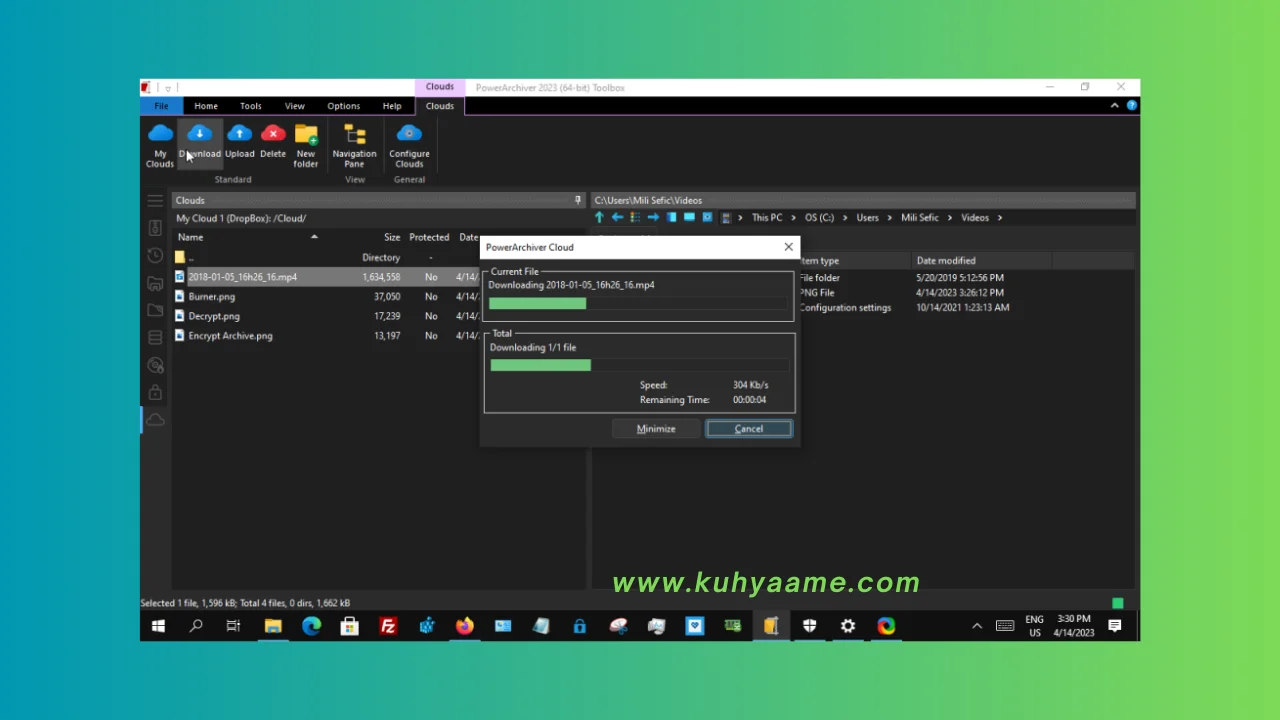Open Configure Clouds settings
Viewport: 1280px width, 720px height.
(x=409, y=145)
